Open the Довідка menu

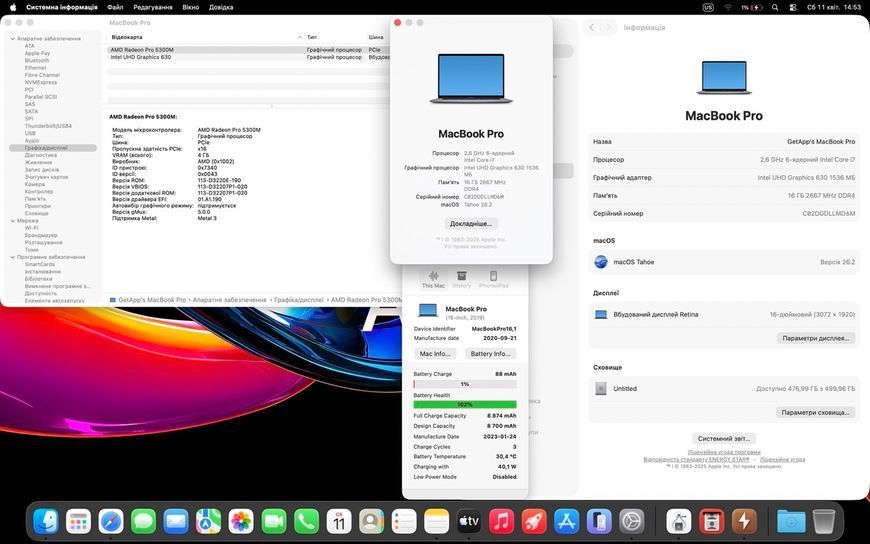coord(221,7)
